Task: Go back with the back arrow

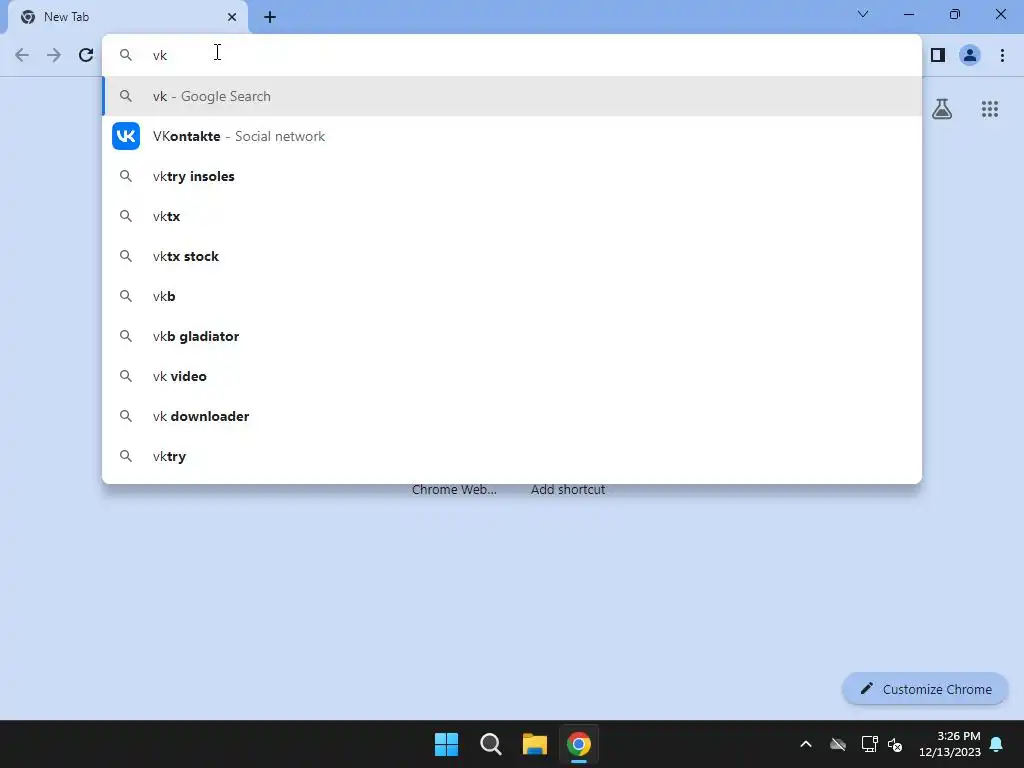Action: [22, 55]
